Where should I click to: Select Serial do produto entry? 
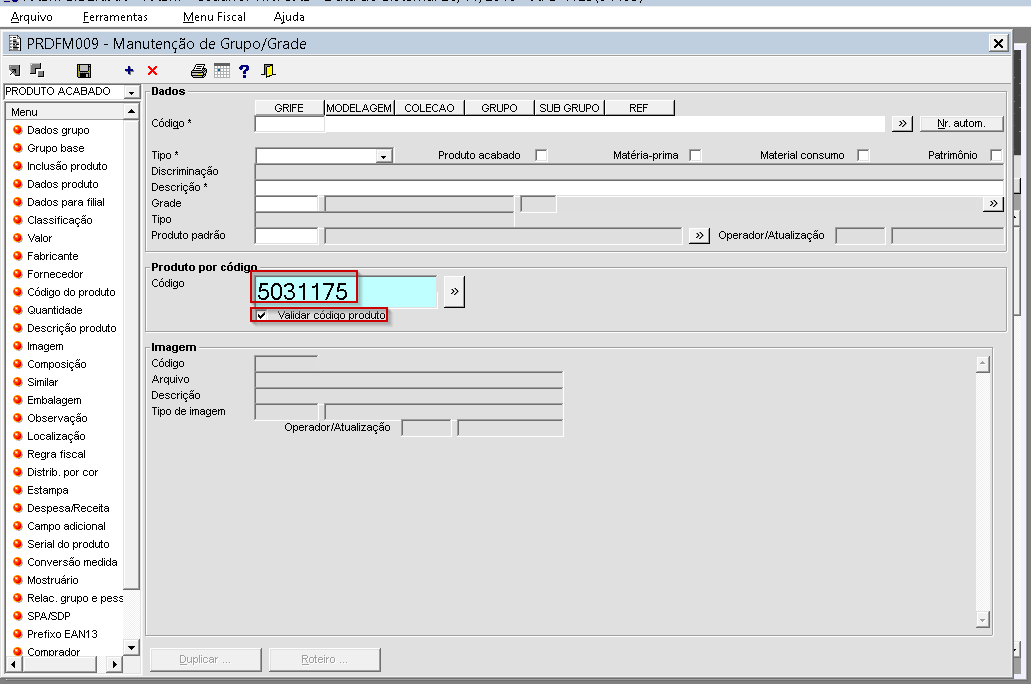68,544
